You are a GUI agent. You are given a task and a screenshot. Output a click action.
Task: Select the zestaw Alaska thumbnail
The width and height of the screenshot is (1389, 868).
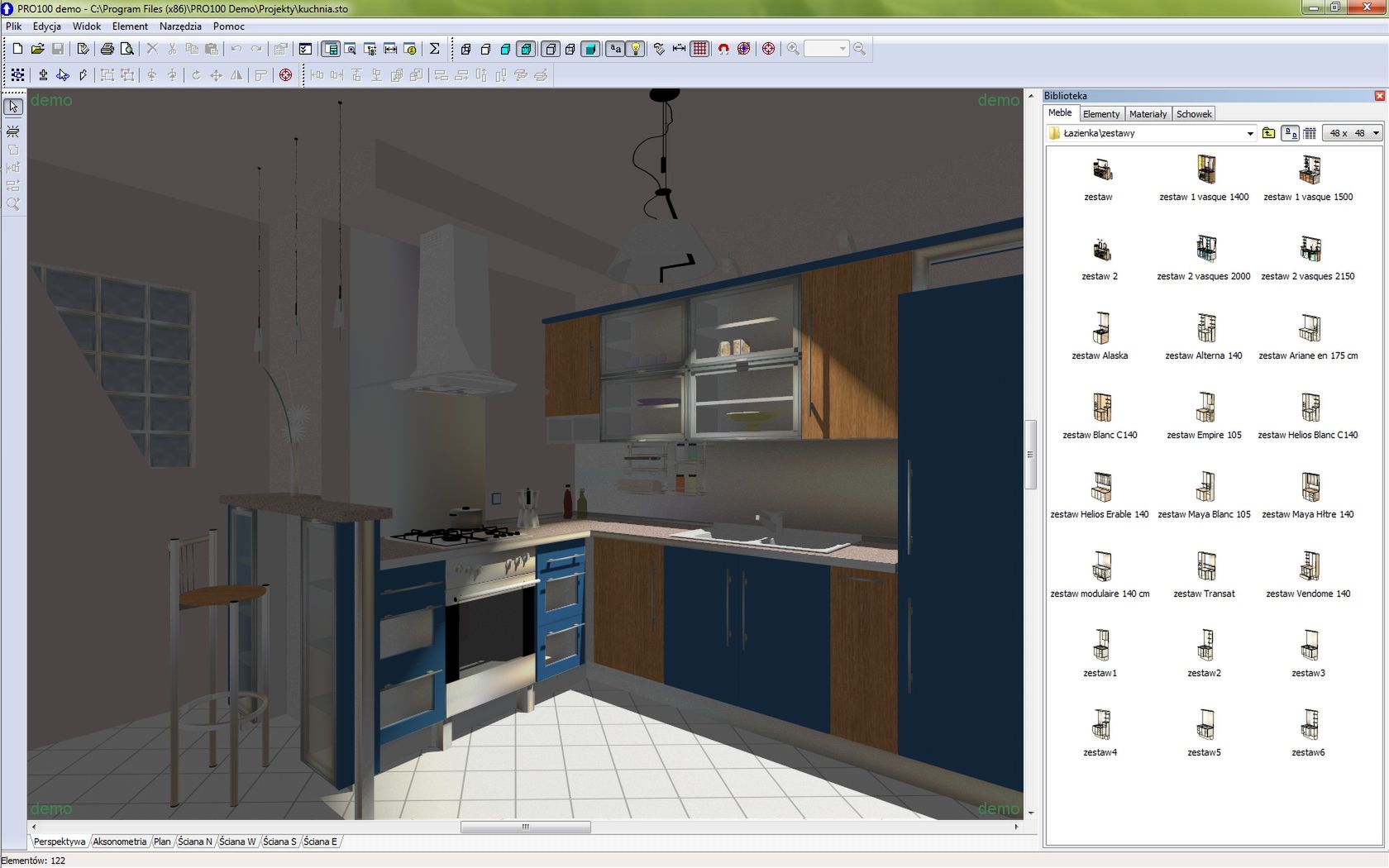[x=1100, y=336]
